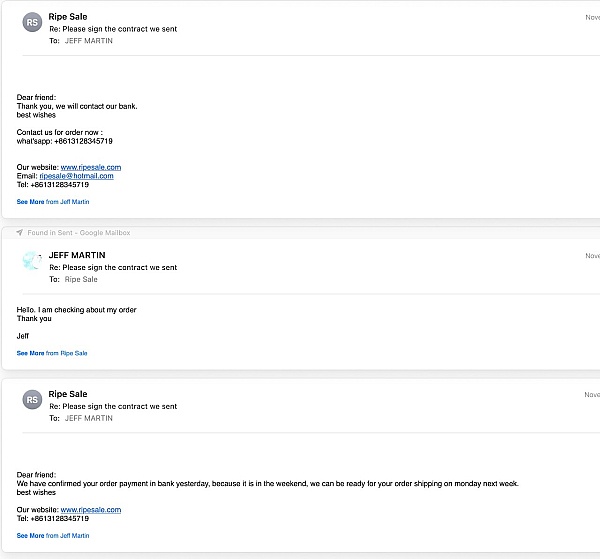This screenshot has width=600, height=559.
Task: Click the Found in Sent - Google Mailbox label
Action: click(x=79, y=233)
